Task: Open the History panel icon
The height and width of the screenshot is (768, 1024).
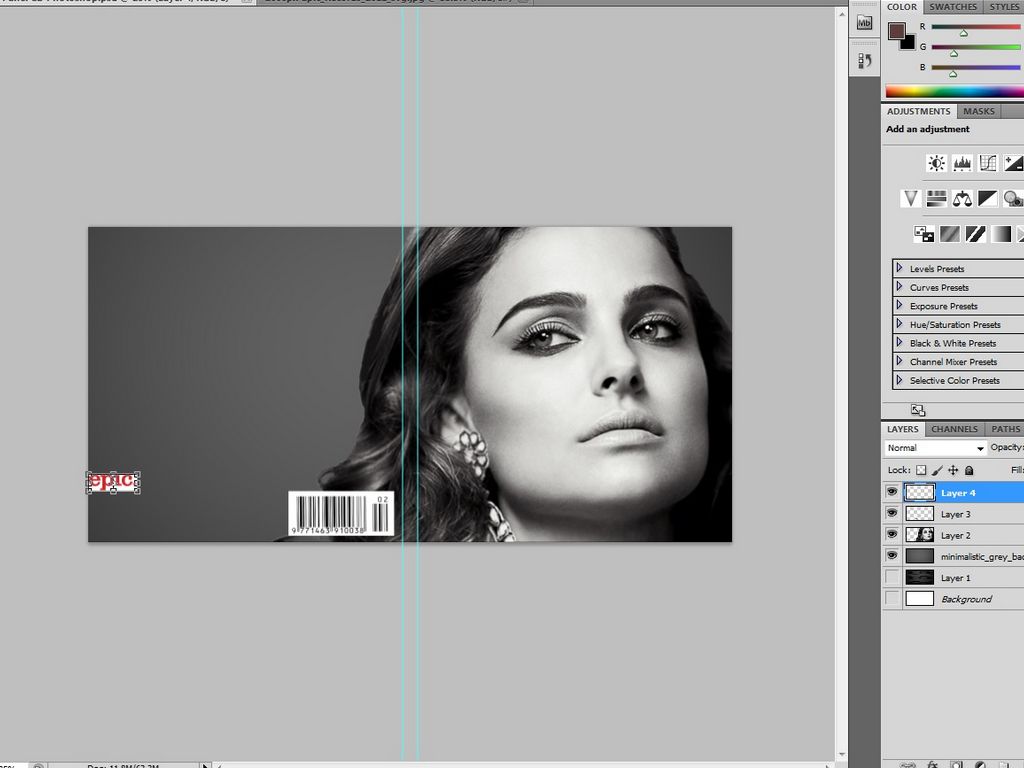Action: (865, 61)
